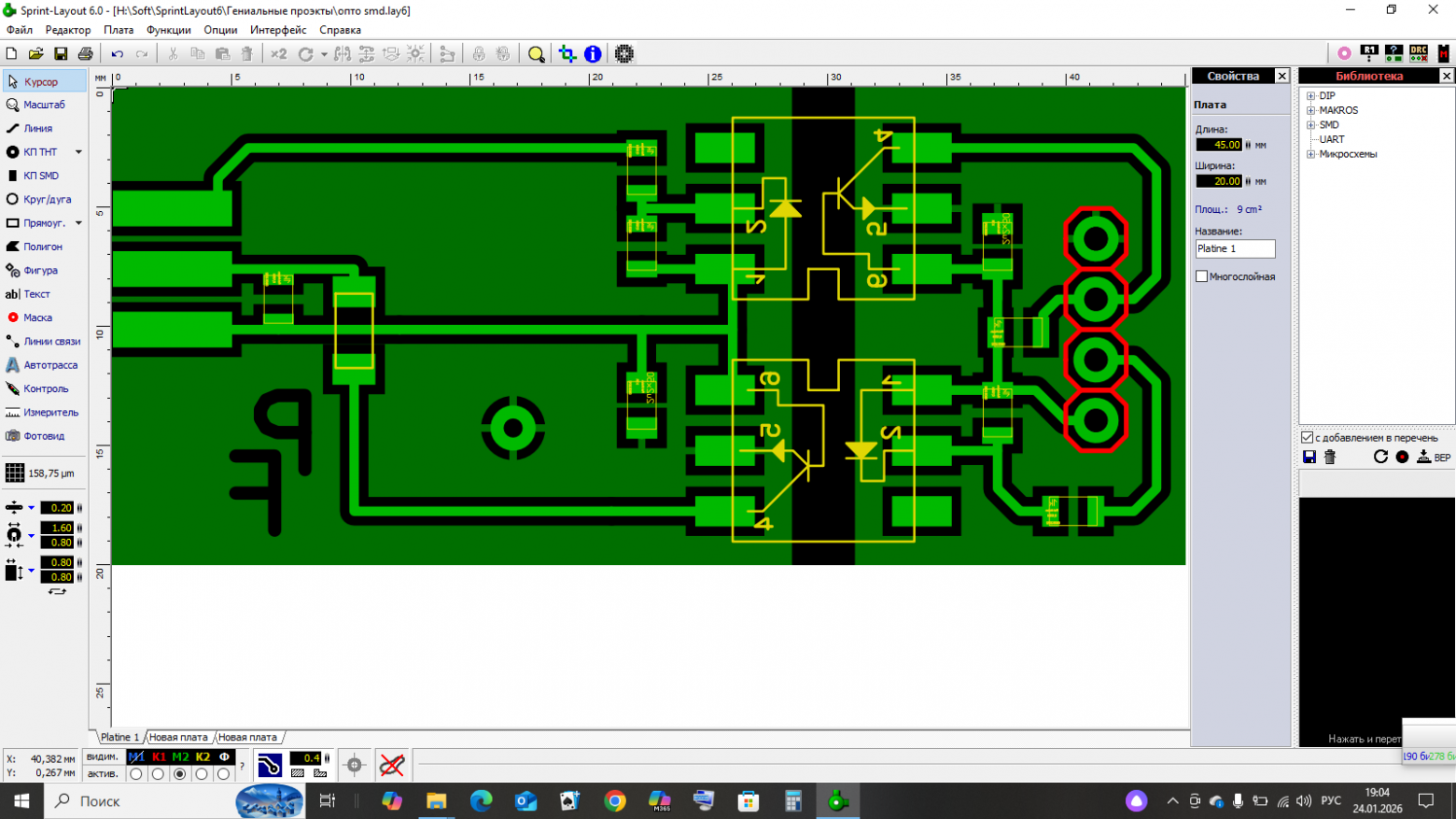Toggle visibility of layer K1
The width and height of the screenshot is (1456, 819).
[159, 756]
